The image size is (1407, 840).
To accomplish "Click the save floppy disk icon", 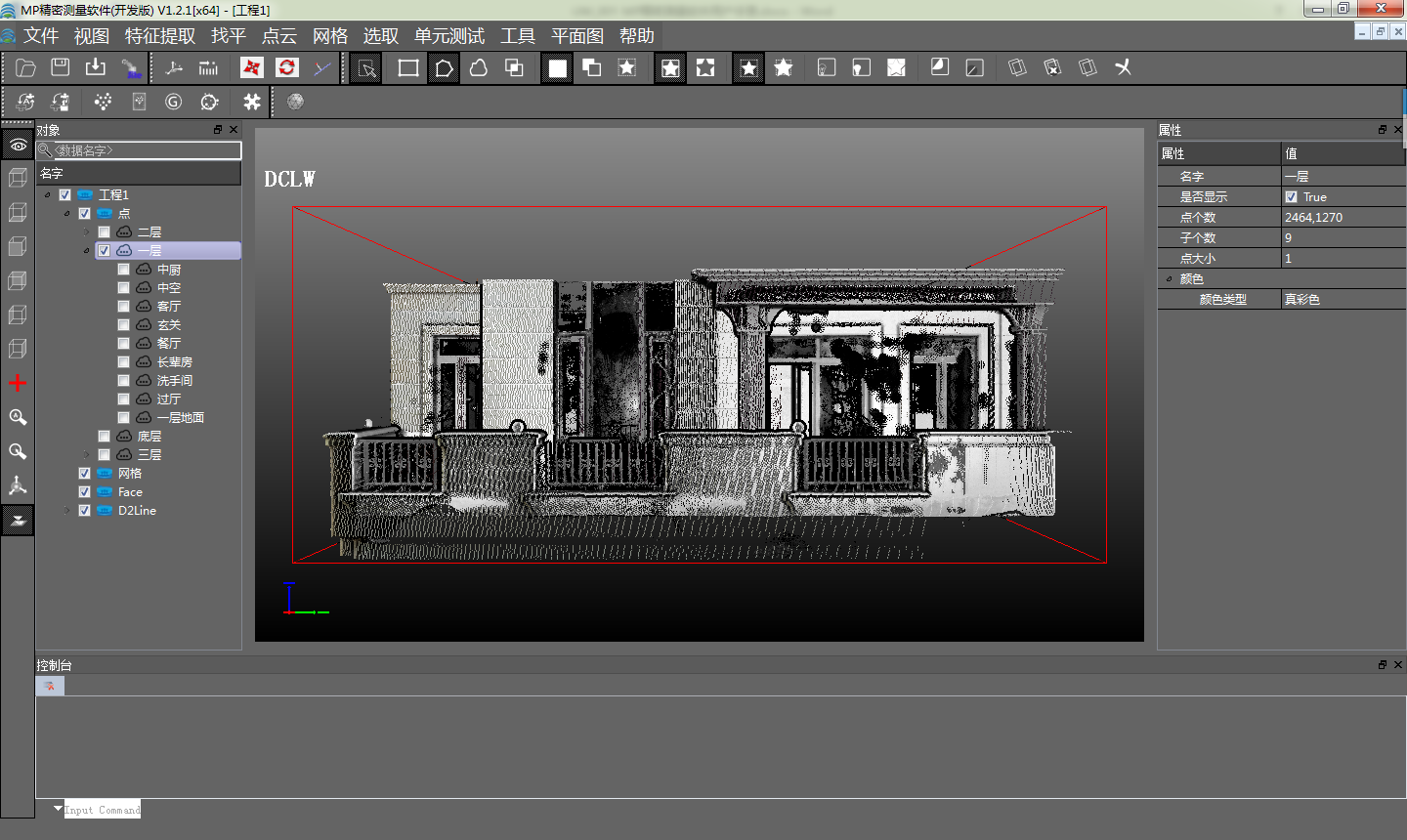I will click(61, 67).
